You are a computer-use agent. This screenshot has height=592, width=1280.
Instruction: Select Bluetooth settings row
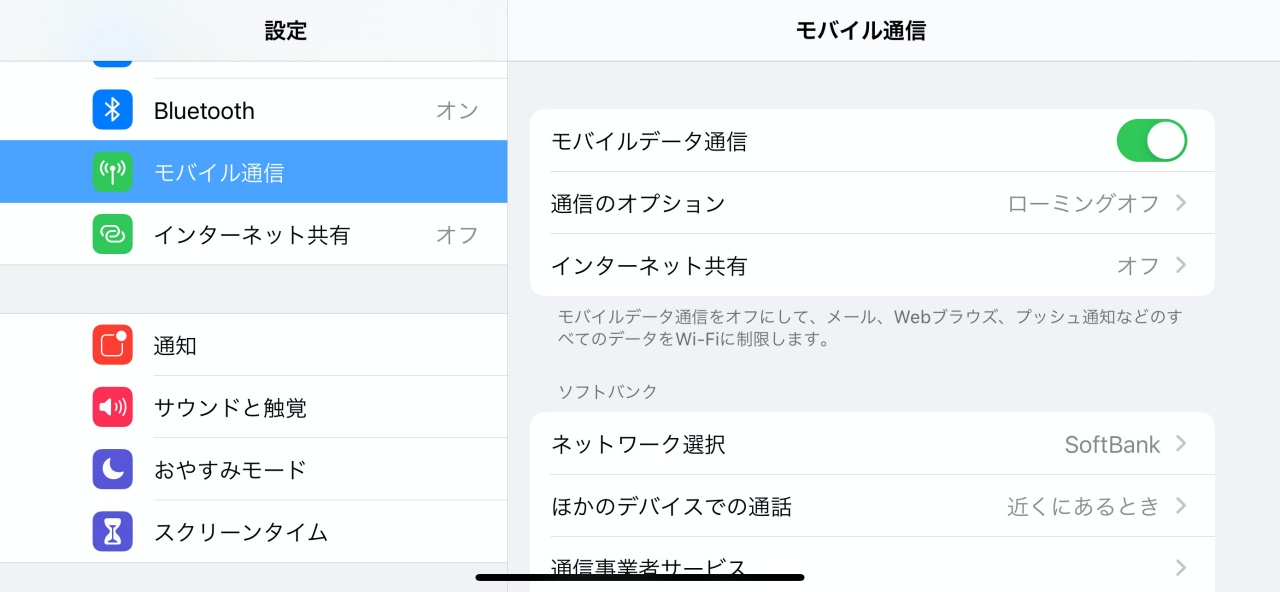(x=300, y=110)
